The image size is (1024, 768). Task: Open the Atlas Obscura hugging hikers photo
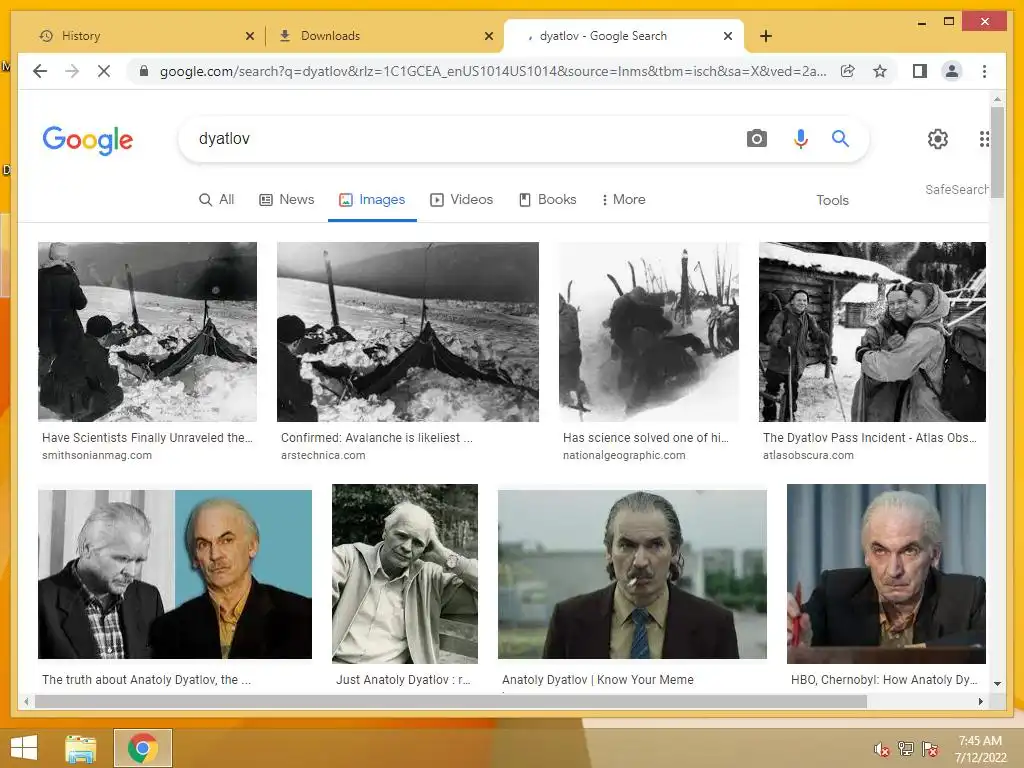[872, 332]
